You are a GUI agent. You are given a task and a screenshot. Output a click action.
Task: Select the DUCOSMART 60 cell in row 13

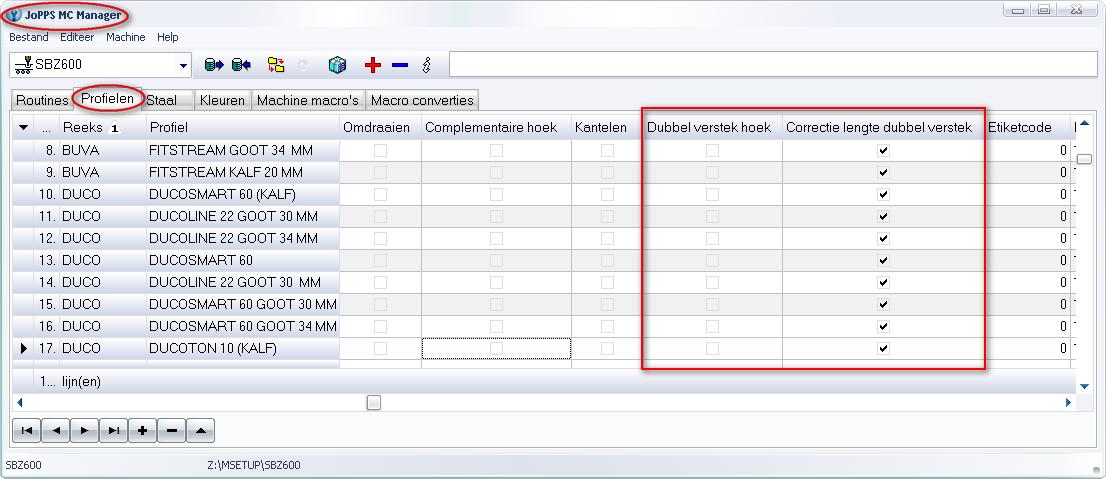(242, 260)
